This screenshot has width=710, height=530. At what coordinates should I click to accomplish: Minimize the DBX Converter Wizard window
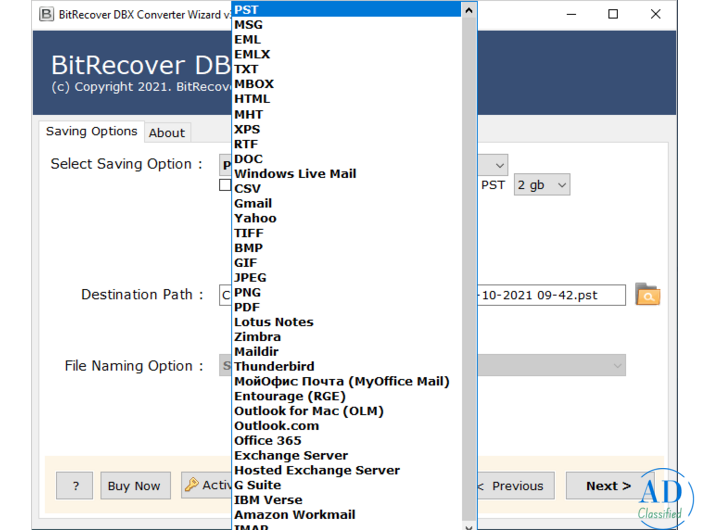coord(571,14)
